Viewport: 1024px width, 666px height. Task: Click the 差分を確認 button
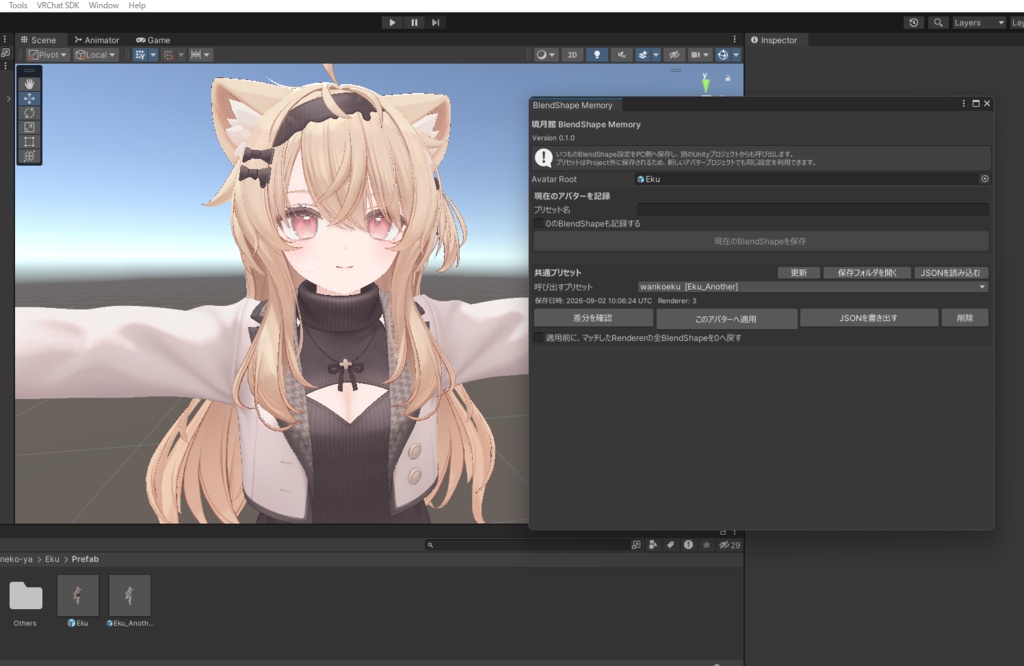tap(593, 318)
